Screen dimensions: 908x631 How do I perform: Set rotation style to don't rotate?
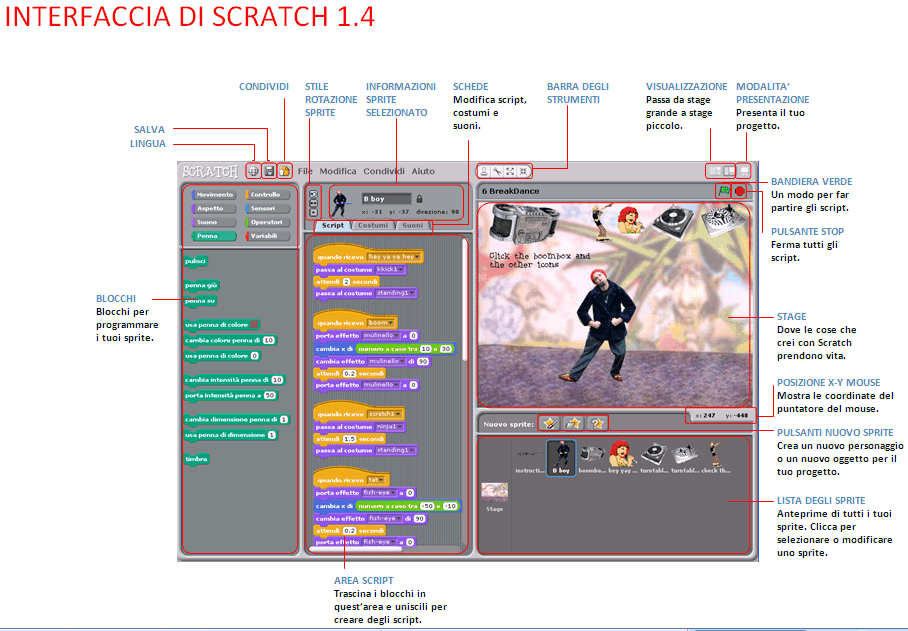point(313,212)
